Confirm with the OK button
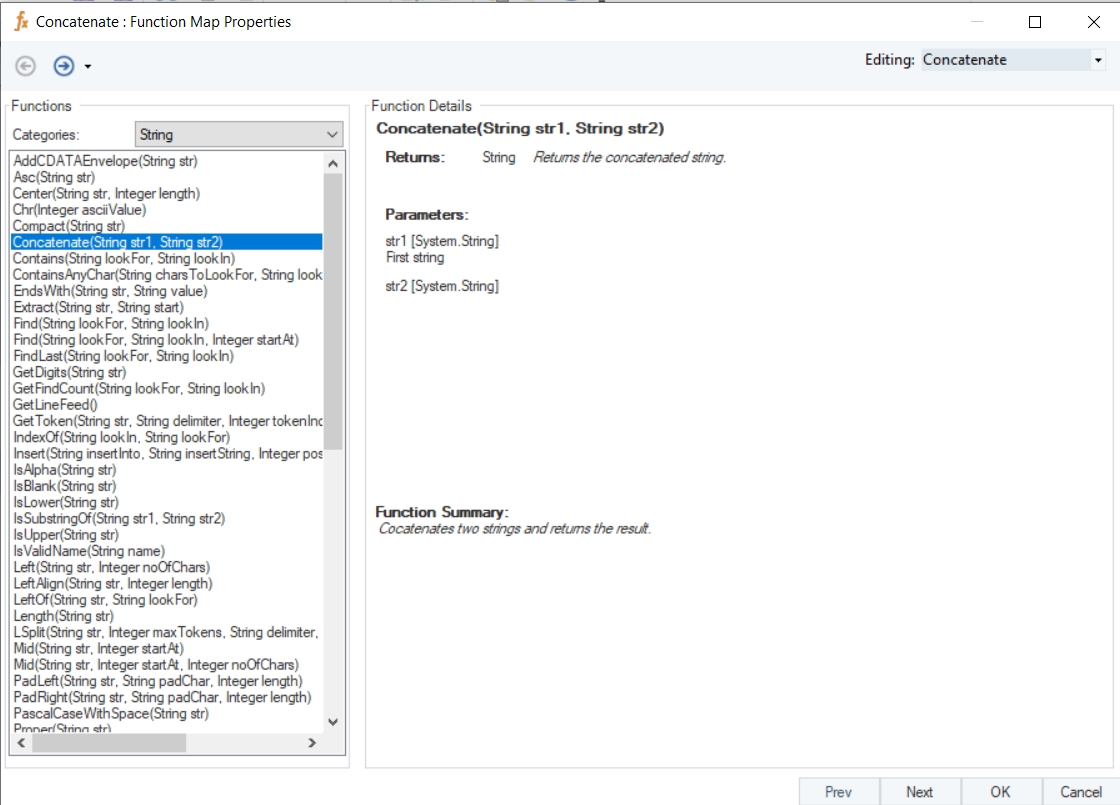Image resolution: width=1120 pixels, height=805 pixels. (1000, 791)
